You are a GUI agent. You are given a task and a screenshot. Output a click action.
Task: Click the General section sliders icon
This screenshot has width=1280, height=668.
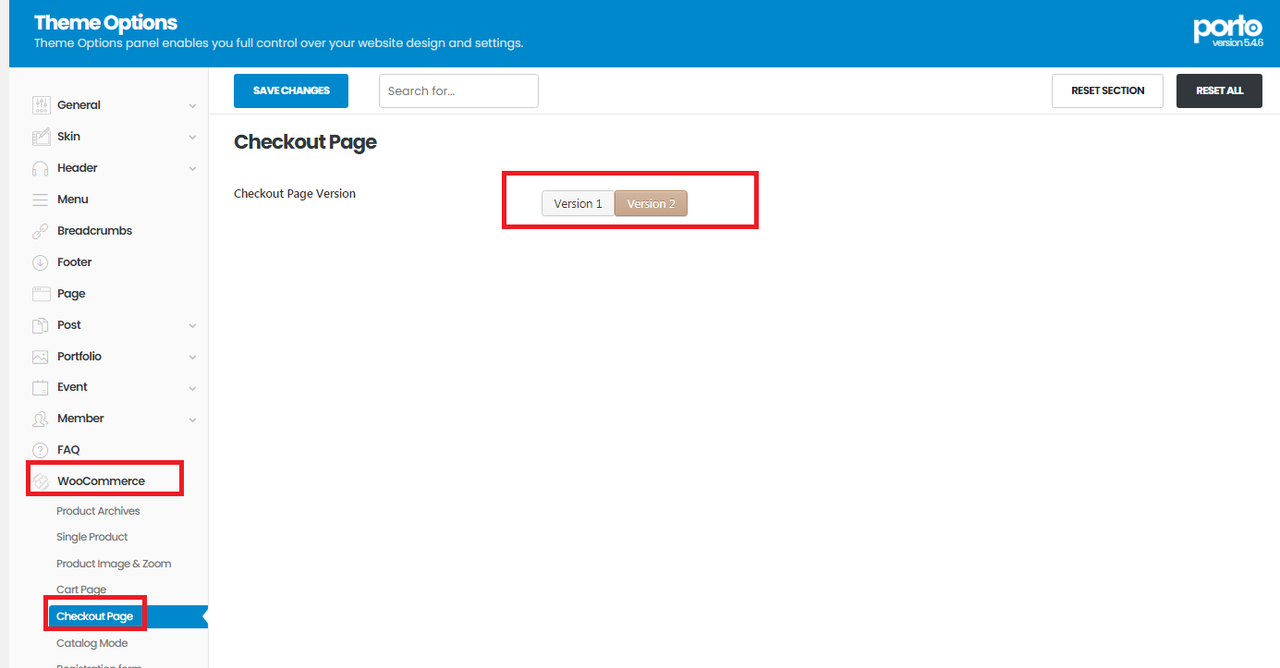click(x=41, y=105)
